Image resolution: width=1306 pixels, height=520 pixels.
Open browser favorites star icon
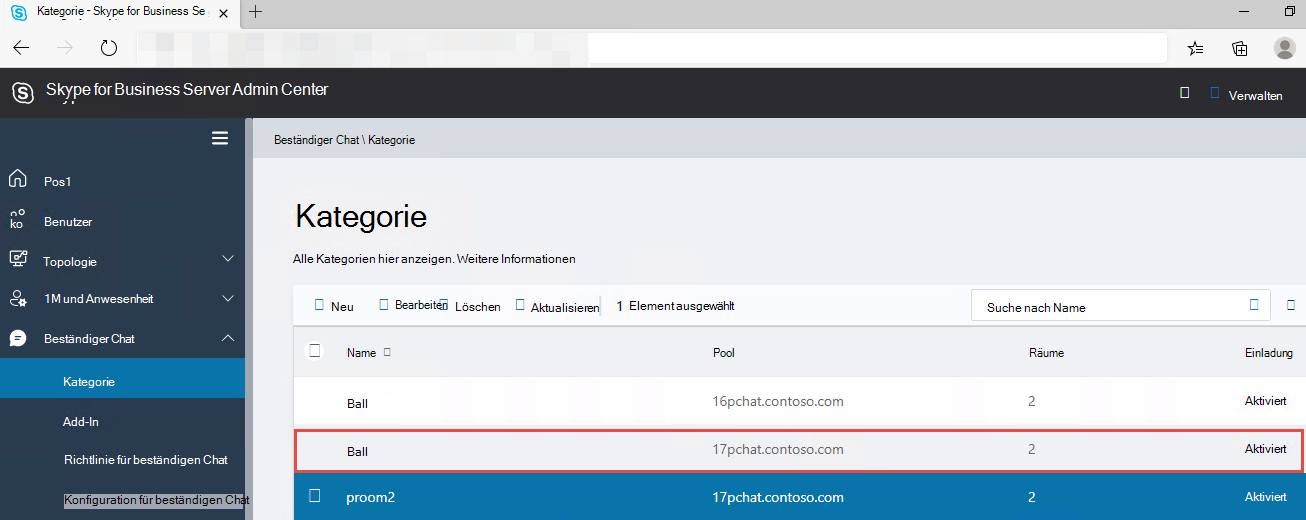[1195, 48]
